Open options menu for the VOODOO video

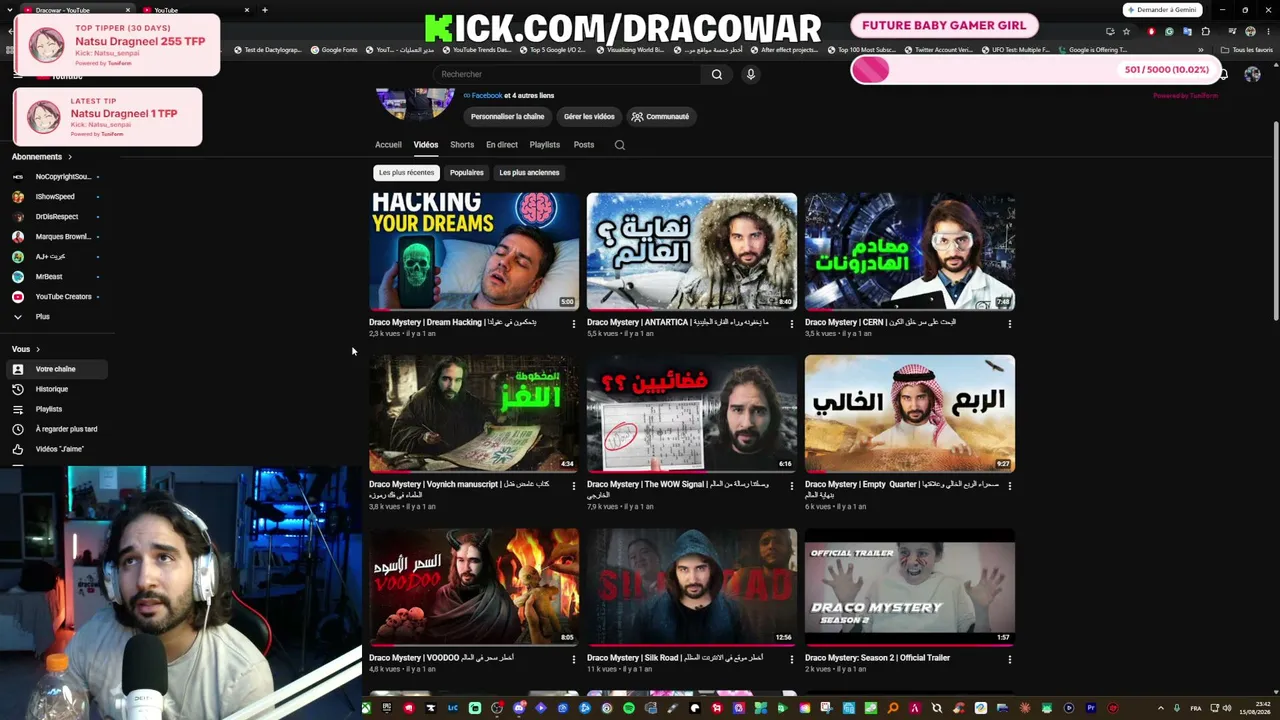click(573, 659)
